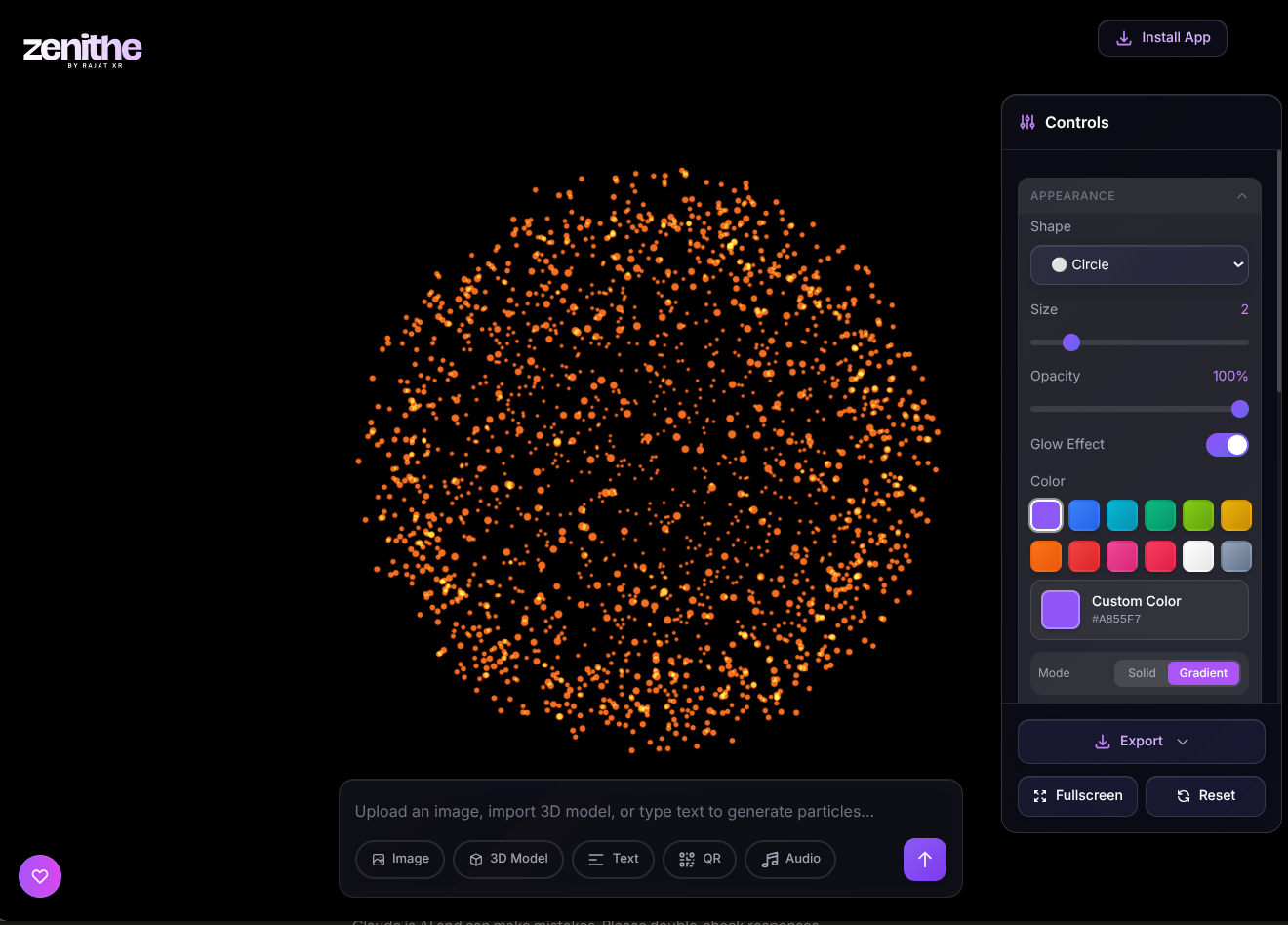Click the purple submit arrow button

pyautogui.click(x=925, y=860)
